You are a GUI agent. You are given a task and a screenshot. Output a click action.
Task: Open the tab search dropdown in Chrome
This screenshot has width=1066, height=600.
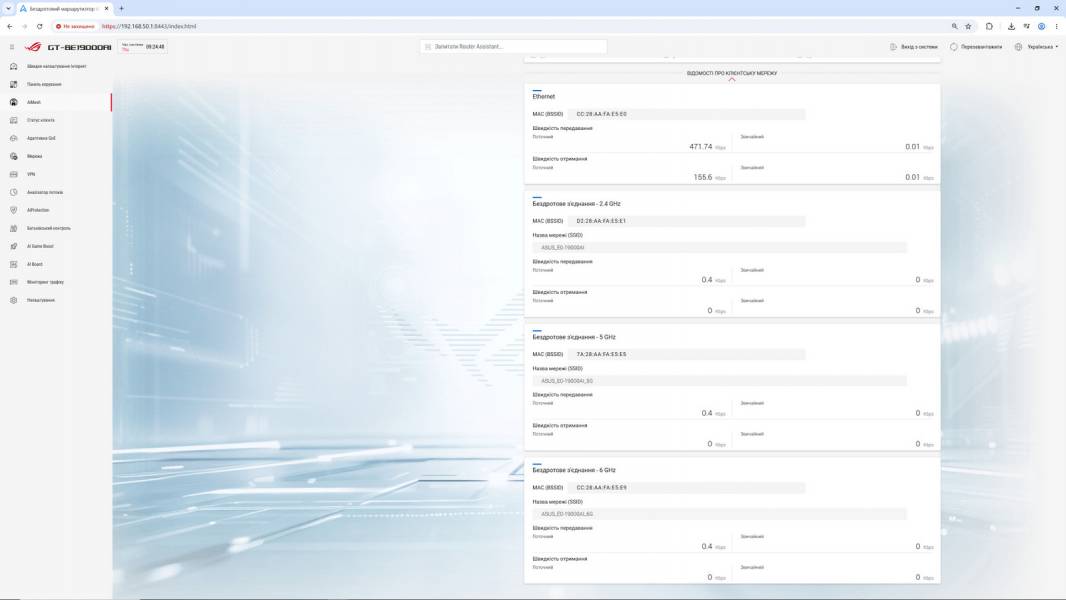(x=8, y=8)
